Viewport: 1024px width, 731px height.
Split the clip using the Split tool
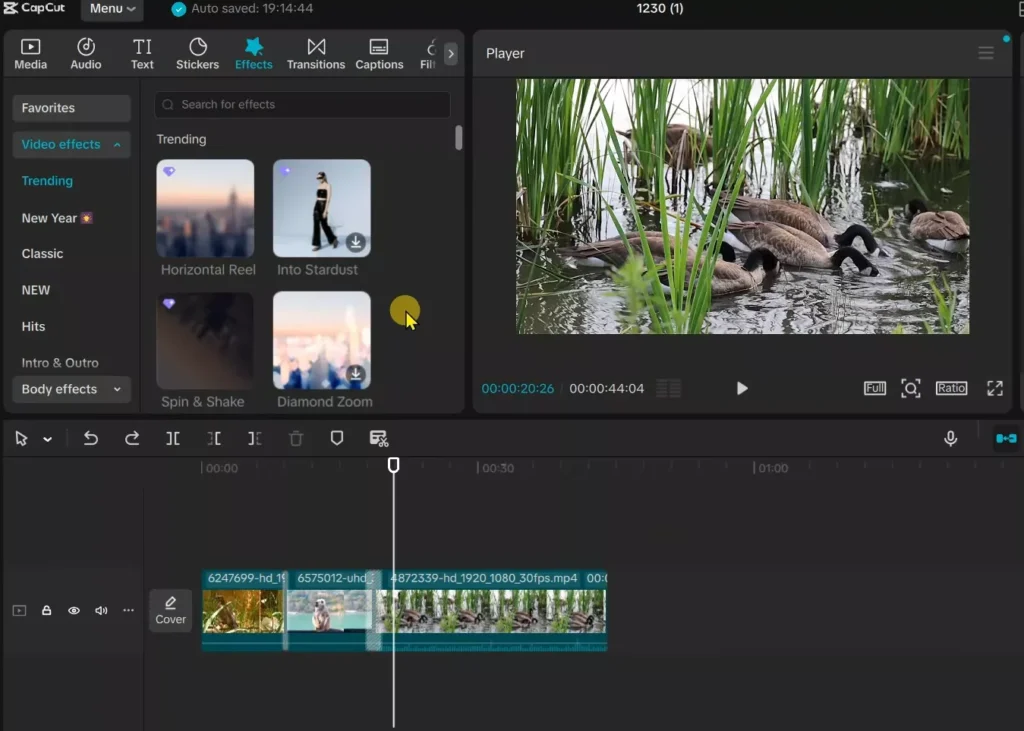click(174, 438)
